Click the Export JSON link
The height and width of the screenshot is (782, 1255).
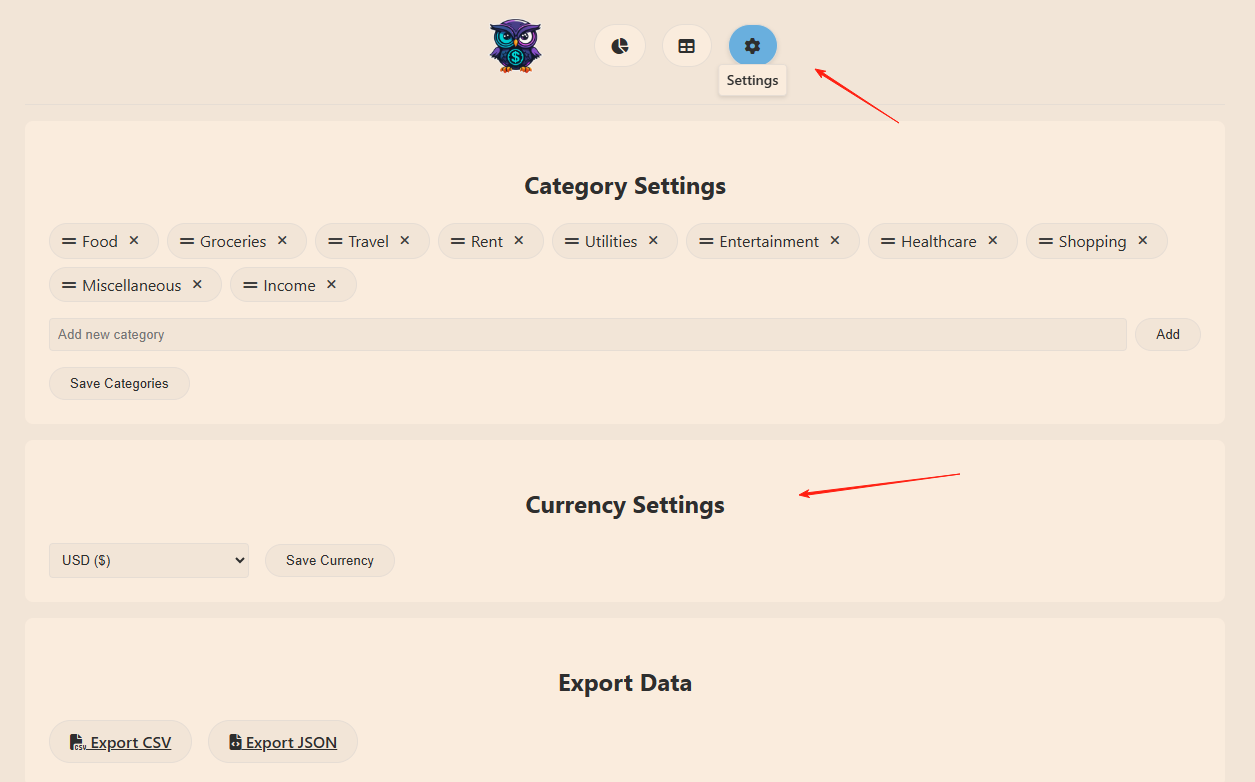pos(283,742)
